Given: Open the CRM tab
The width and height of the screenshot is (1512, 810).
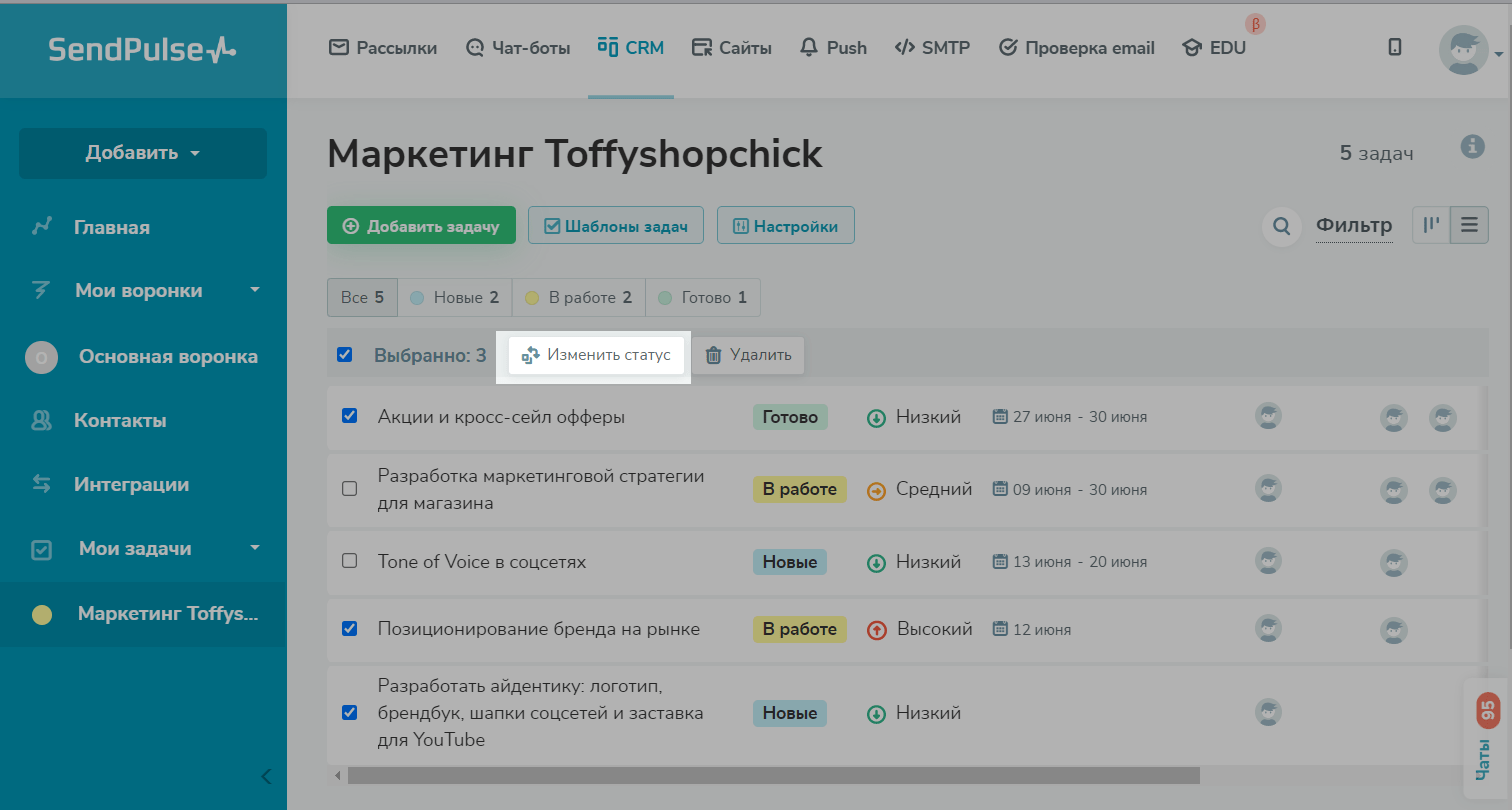Looking at the screenshot, I should click(630, 47).
